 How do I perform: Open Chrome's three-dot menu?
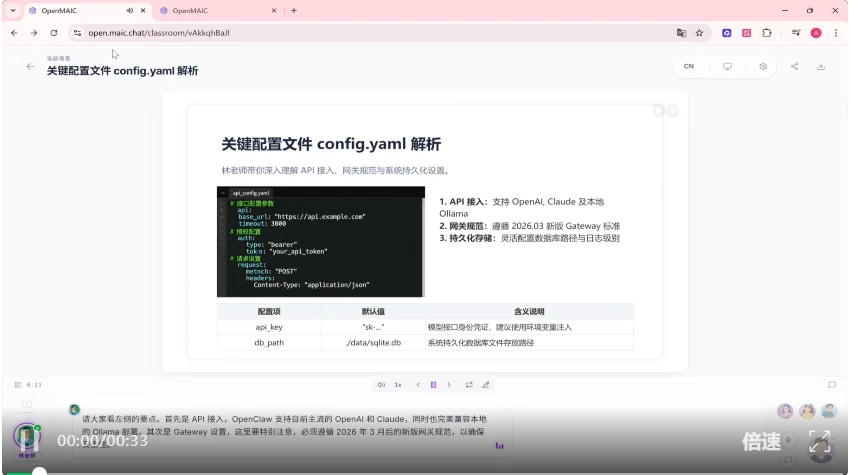click(x=835, y=33)
